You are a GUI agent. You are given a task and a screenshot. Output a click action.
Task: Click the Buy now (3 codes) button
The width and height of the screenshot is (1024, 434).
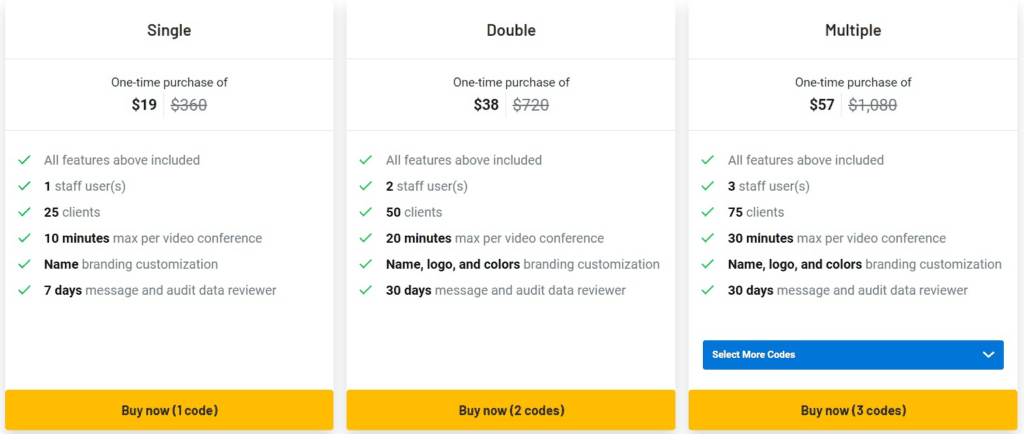pyautogui.click(x=853, y=411)
